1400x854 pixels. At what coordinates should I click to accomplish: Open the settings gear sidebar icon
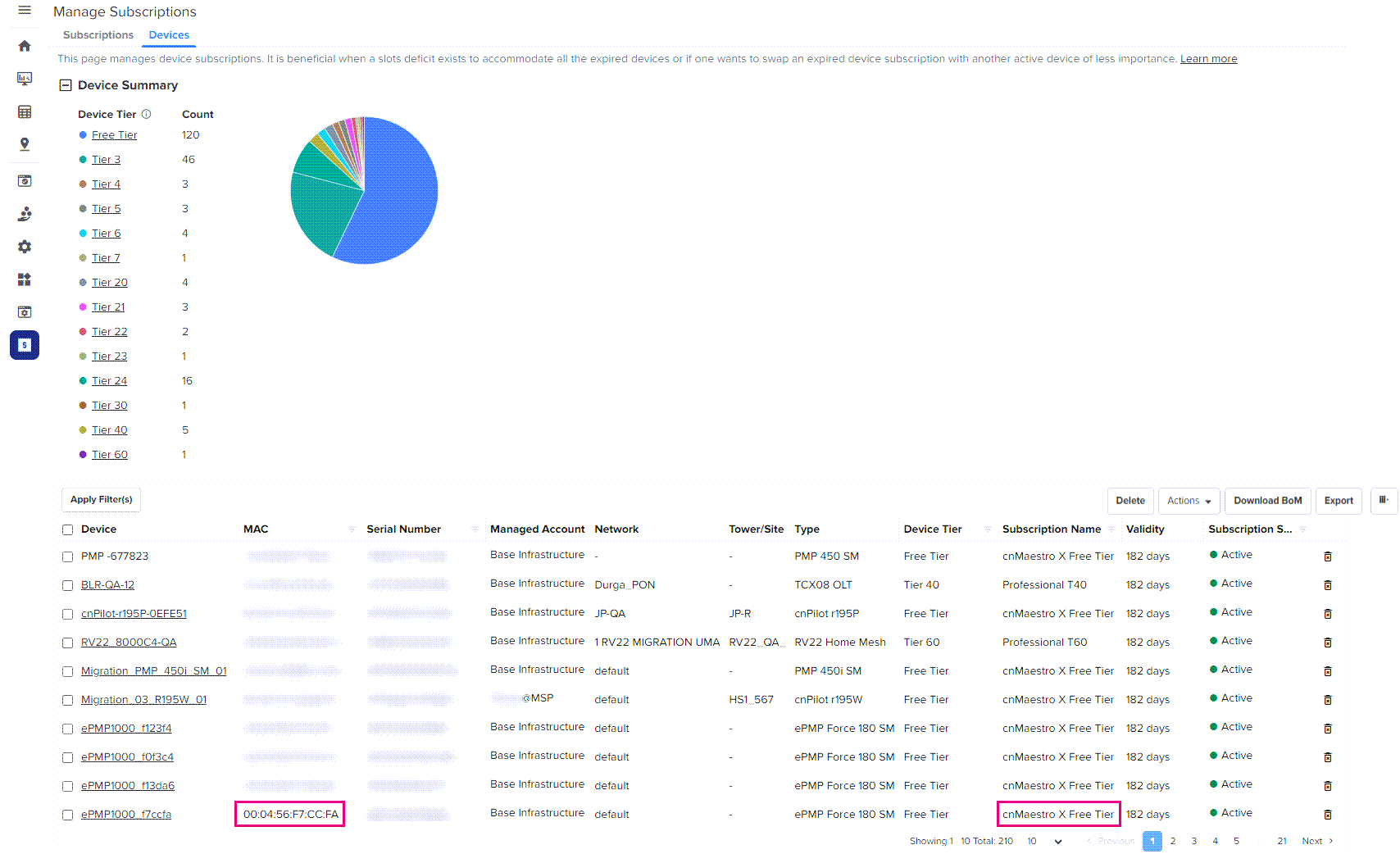point(25,247)
